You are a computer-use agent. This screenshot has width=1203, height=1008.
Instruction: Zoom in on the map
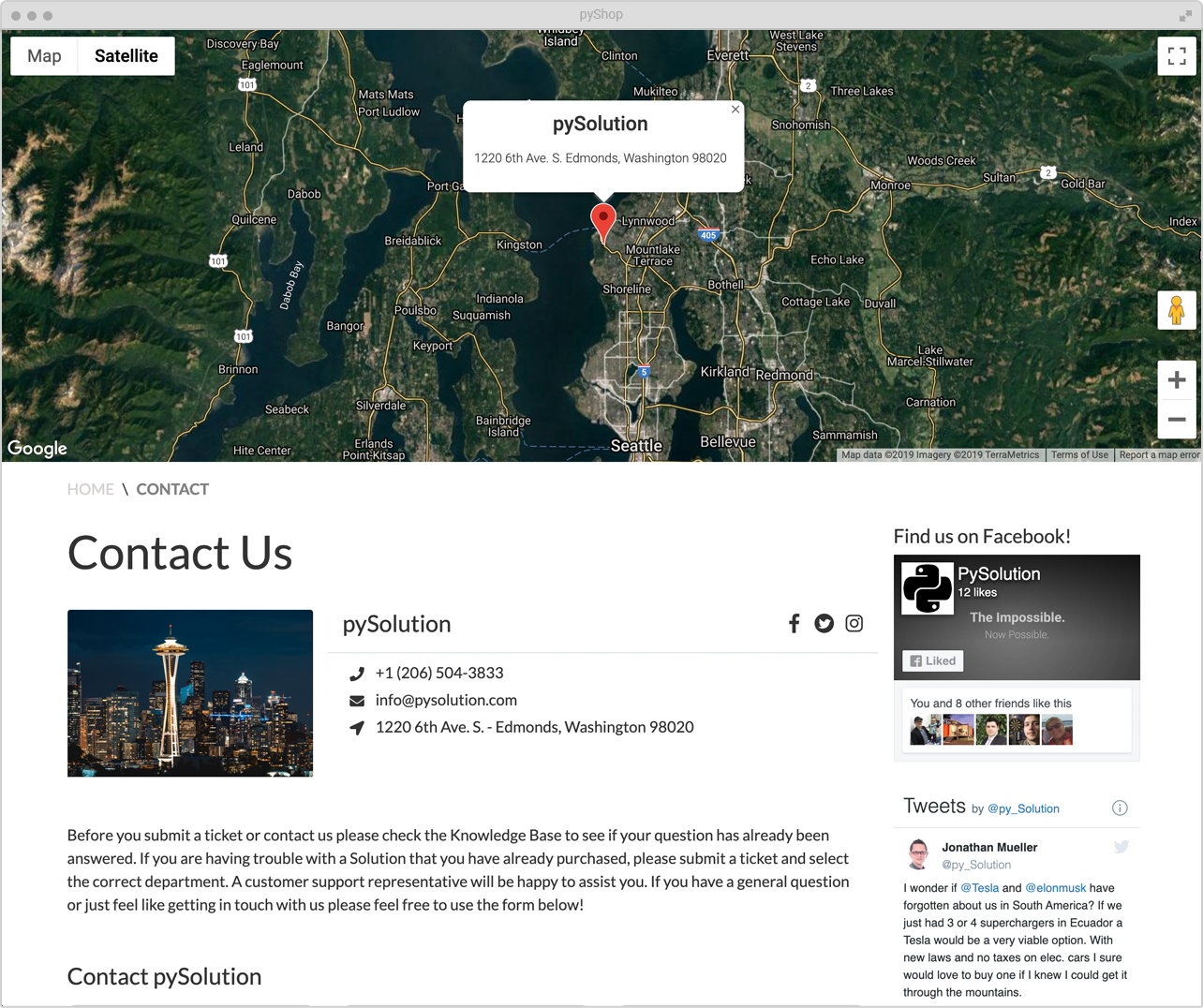pyautogui.click(x=1177, y=380)
